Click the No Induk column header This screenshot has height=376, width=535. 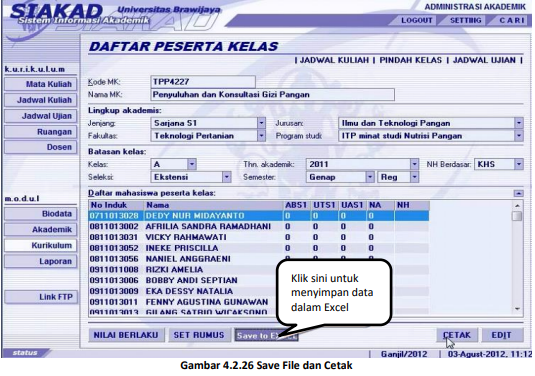tap(116, 205)
